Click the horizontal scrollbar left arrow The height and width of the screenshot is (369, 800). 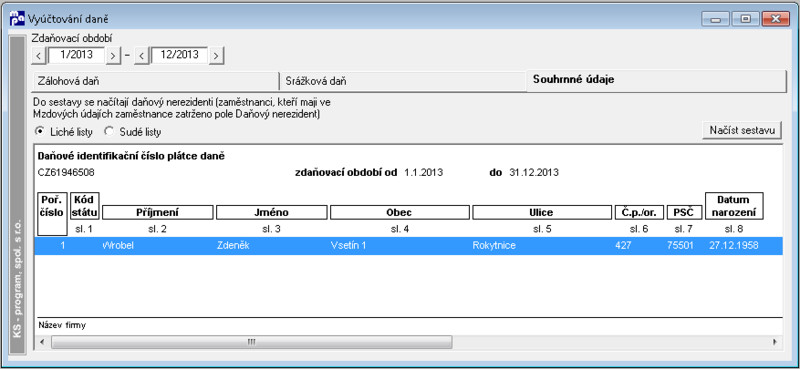click(42, 341)
